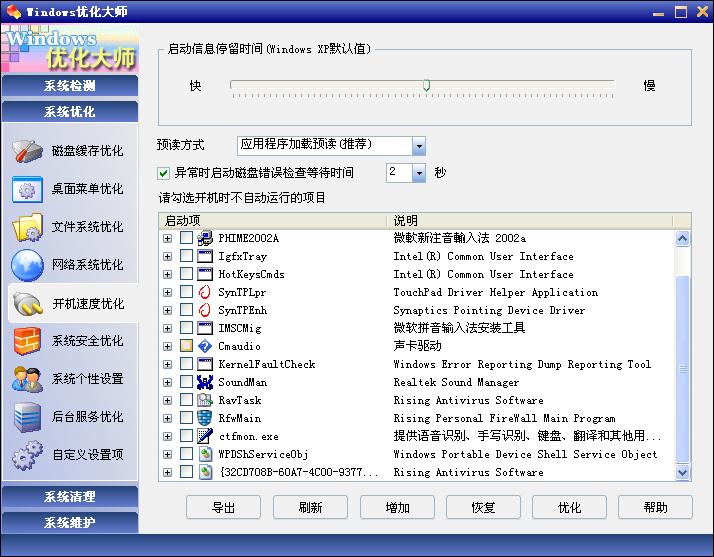
Task: Click the RavTask antivirus icon
Action: tap(205, 400)
